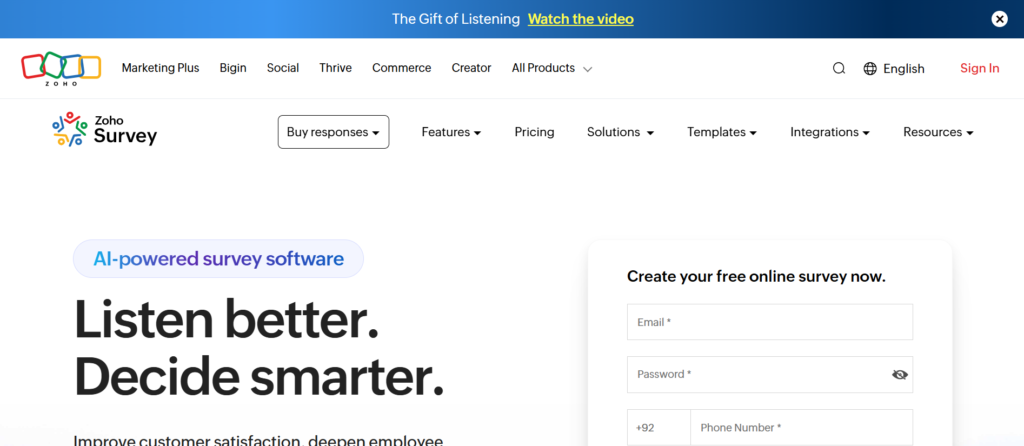Viewport: 1024px width, 446px height.
Task: Open the Zoho Survey logo home link
Action: [x=105, y=130]
